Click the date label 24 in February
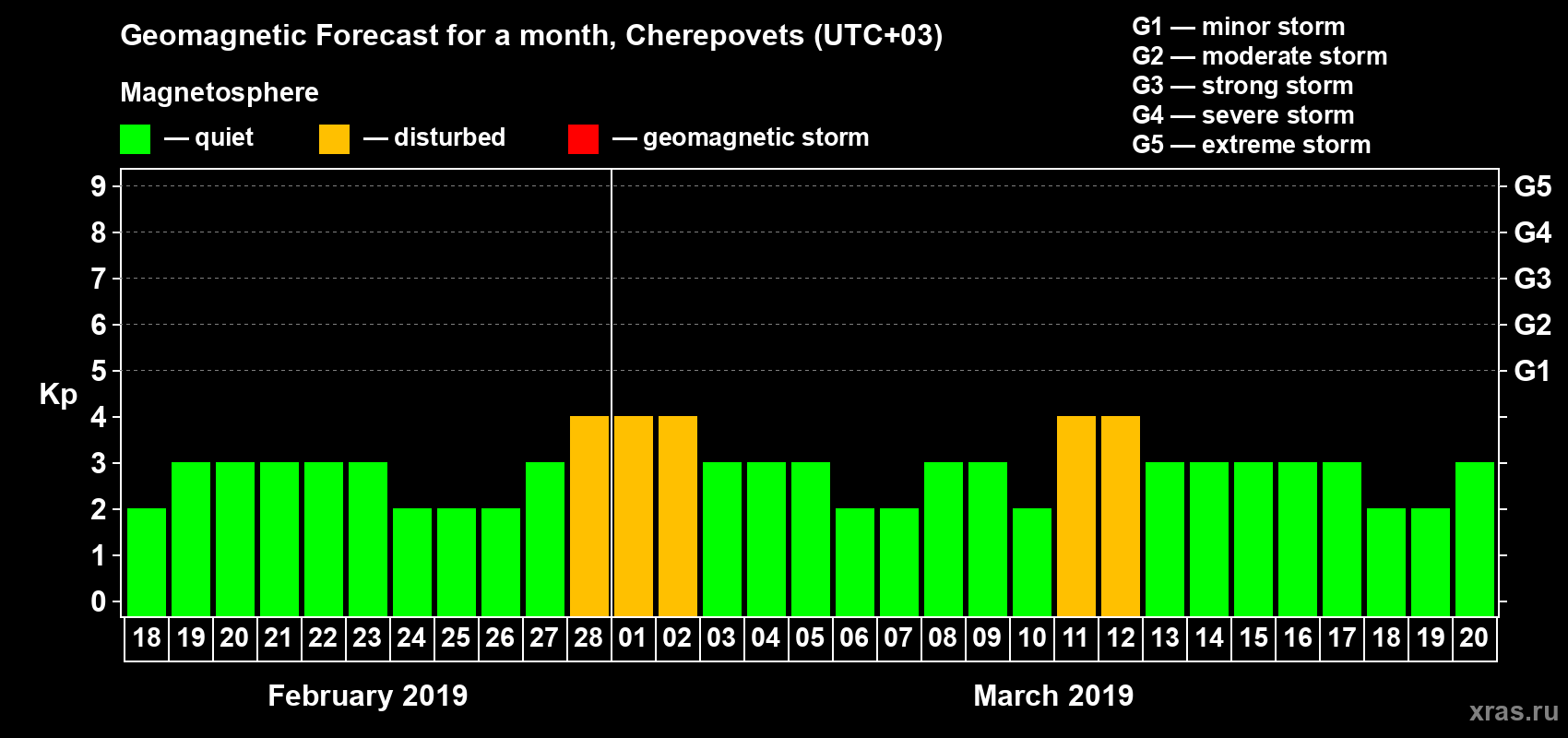The width and height of the screenshot is (1568, 738). pos(411,637)
